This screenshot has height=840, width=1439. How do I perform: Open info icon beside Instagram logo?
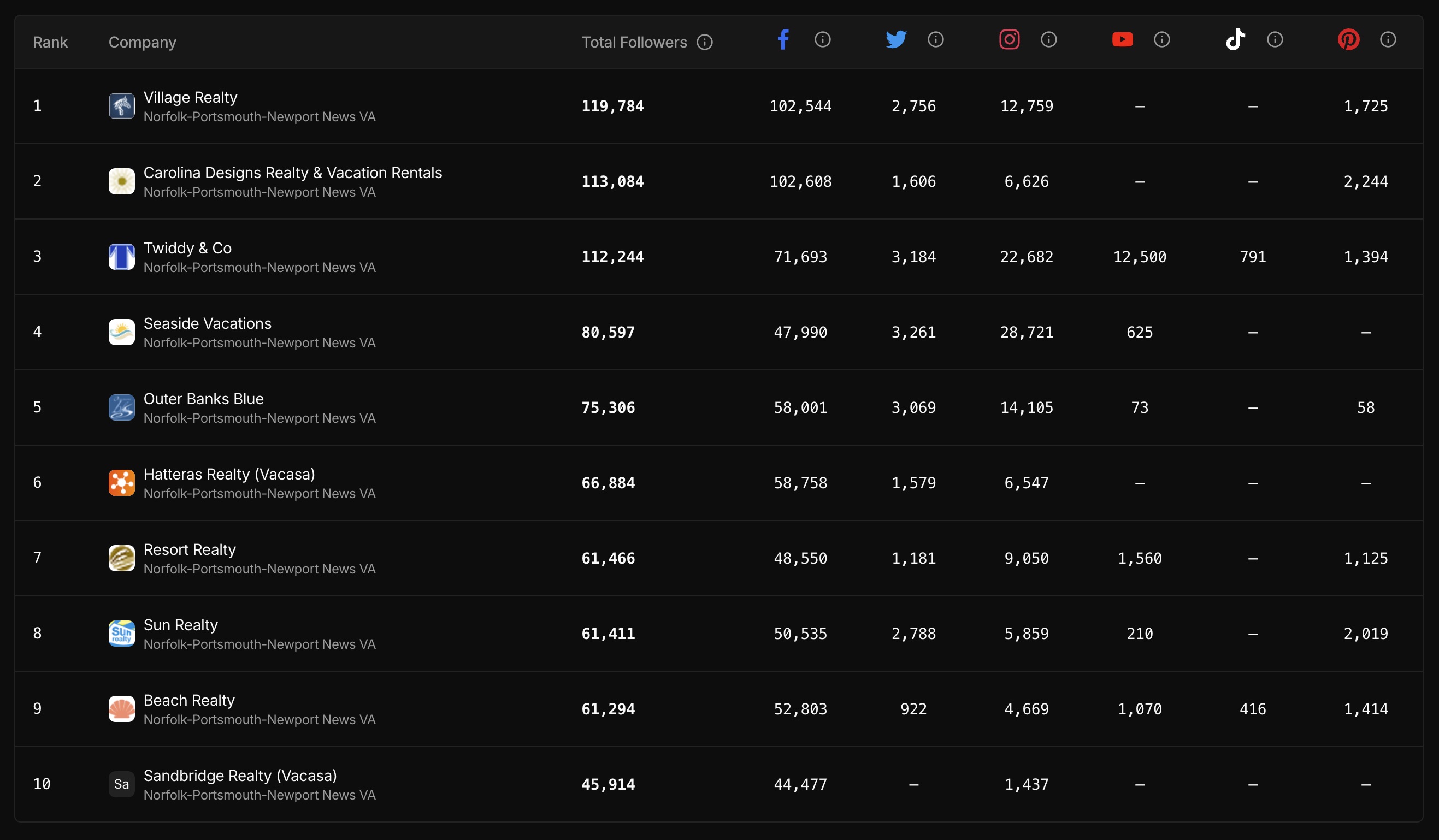pos(1048,39)
